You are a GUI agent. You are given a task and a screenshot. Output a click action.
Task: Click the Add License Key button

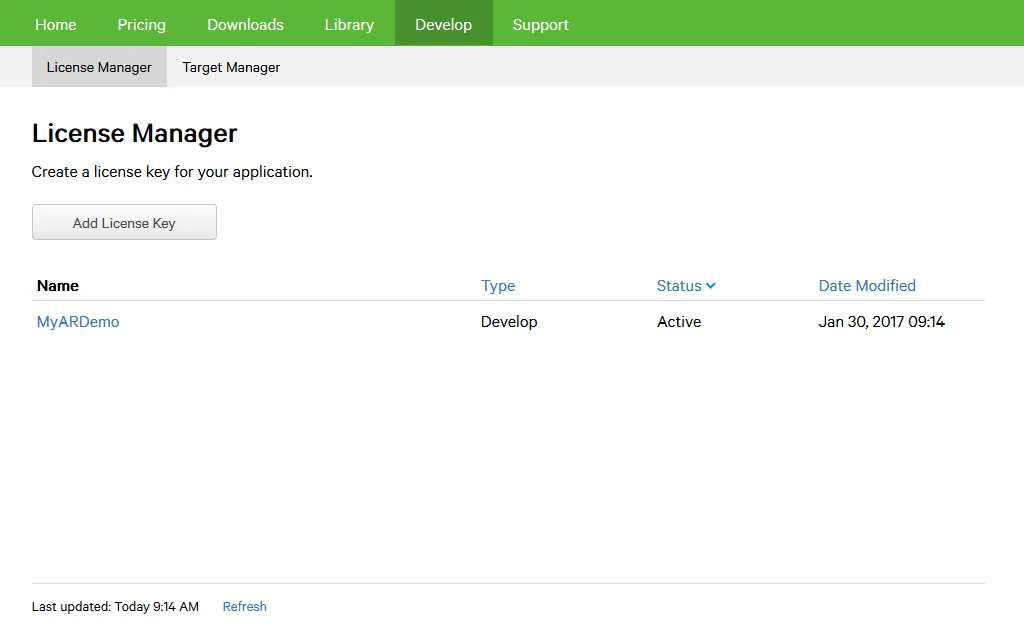click(x=124, y=221)
